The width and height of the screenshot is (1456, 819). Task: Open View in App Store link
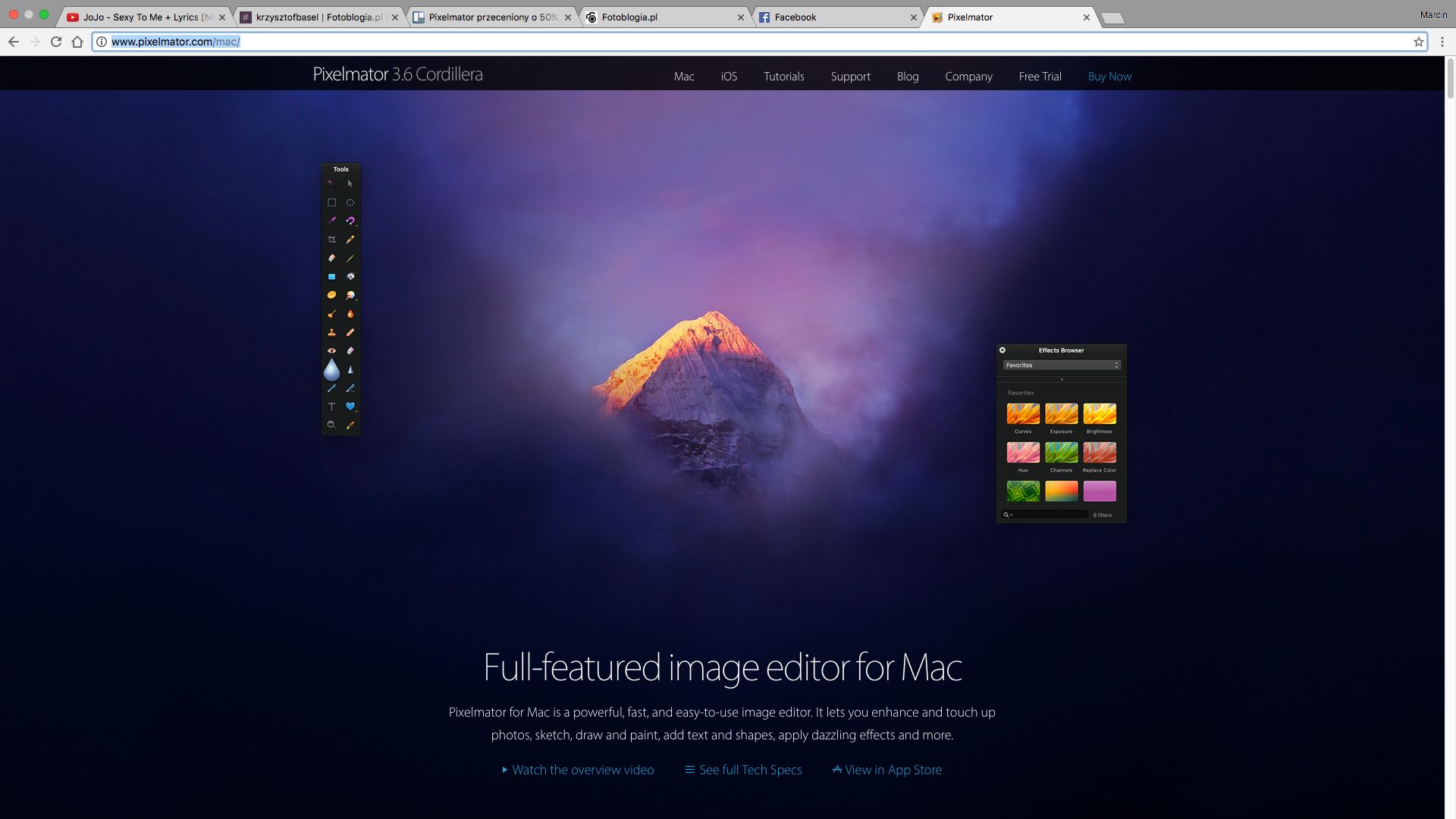click(886, 770)
